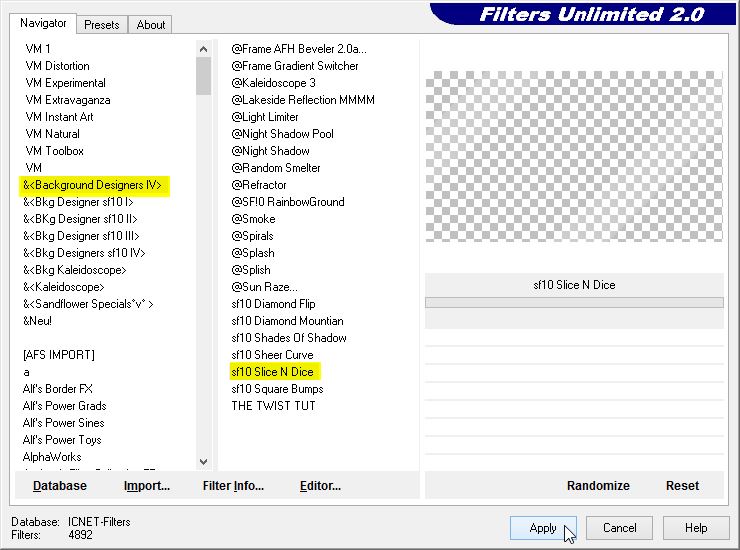Viewport: 740px width, 550px height.
Task: Choose @SF!0 RainbowGround filter
Action: (x=288, y=202)
